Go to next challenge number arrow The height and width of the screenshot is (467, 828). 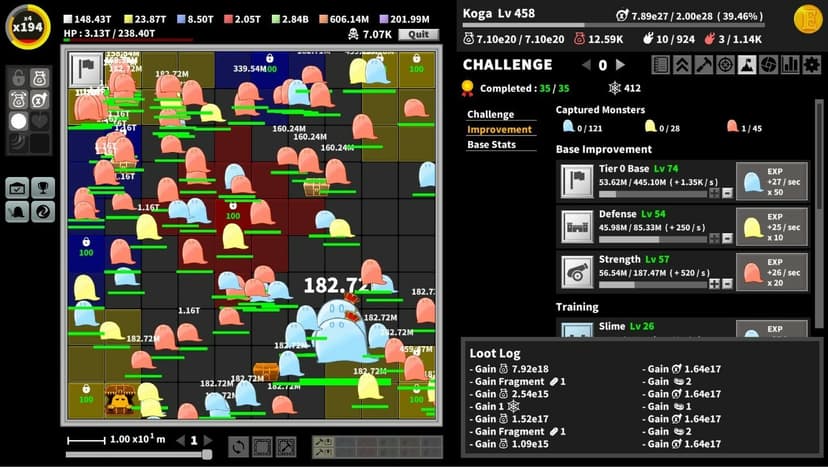pyautogui.click(x=620, y=65)
